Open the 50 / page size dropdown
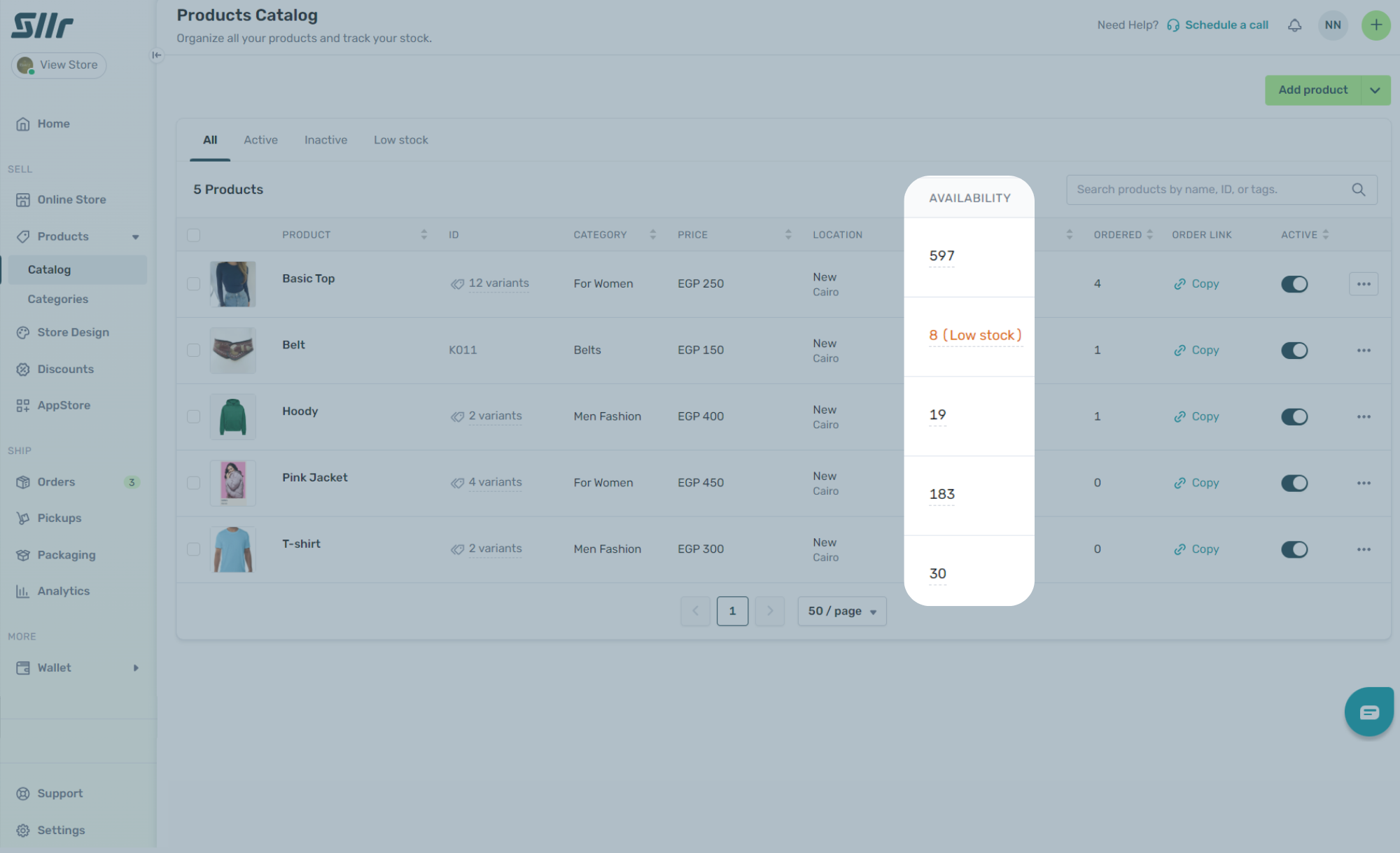 point(841,612)
